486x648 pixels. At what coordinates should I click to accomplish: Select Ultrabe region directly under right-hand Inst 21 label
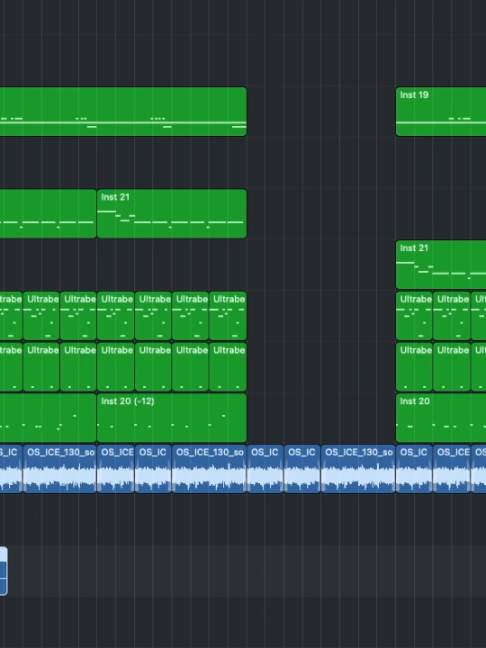pos(414,316)
